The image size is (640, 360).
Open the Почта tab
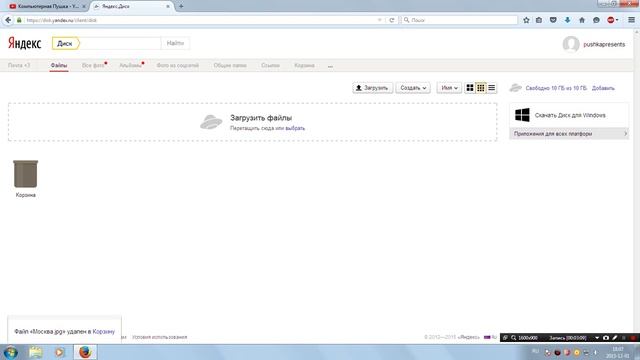[19, 65]
